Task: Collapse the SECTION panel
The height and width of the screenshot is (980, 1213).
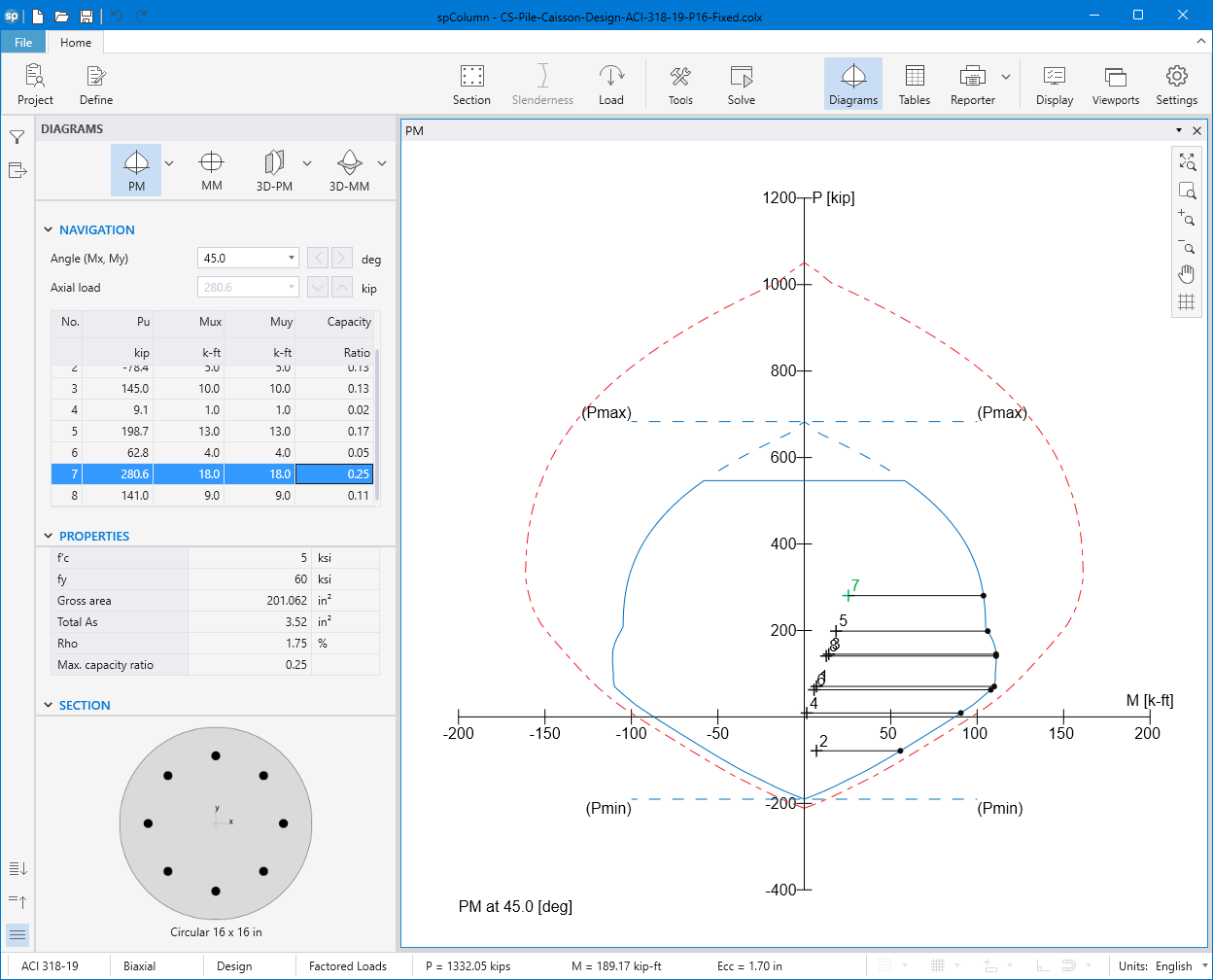Action: tap(49, 706)
